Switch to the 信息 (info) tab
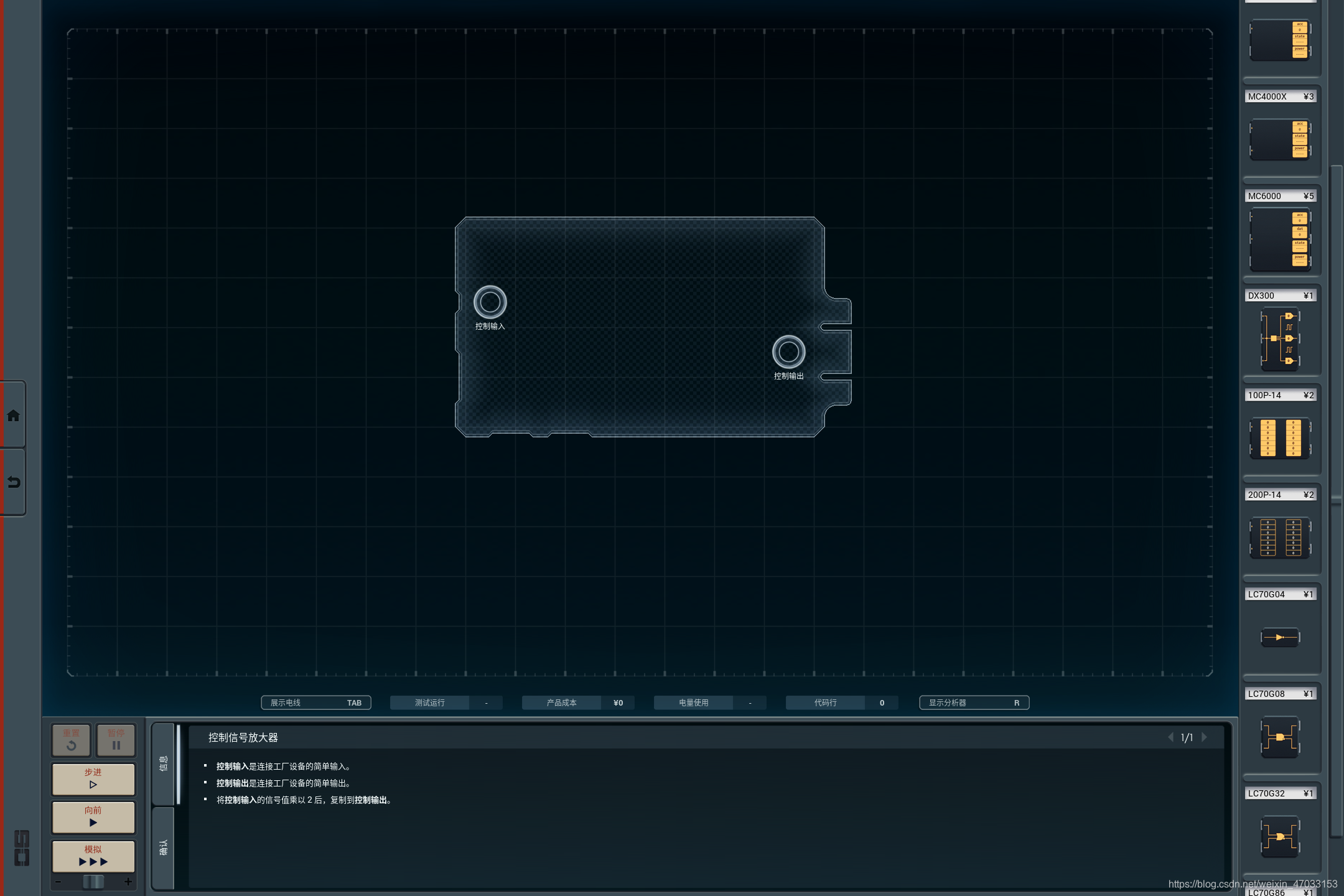The width and height of the screenshot is (1344, 896). tap(163, 763)
